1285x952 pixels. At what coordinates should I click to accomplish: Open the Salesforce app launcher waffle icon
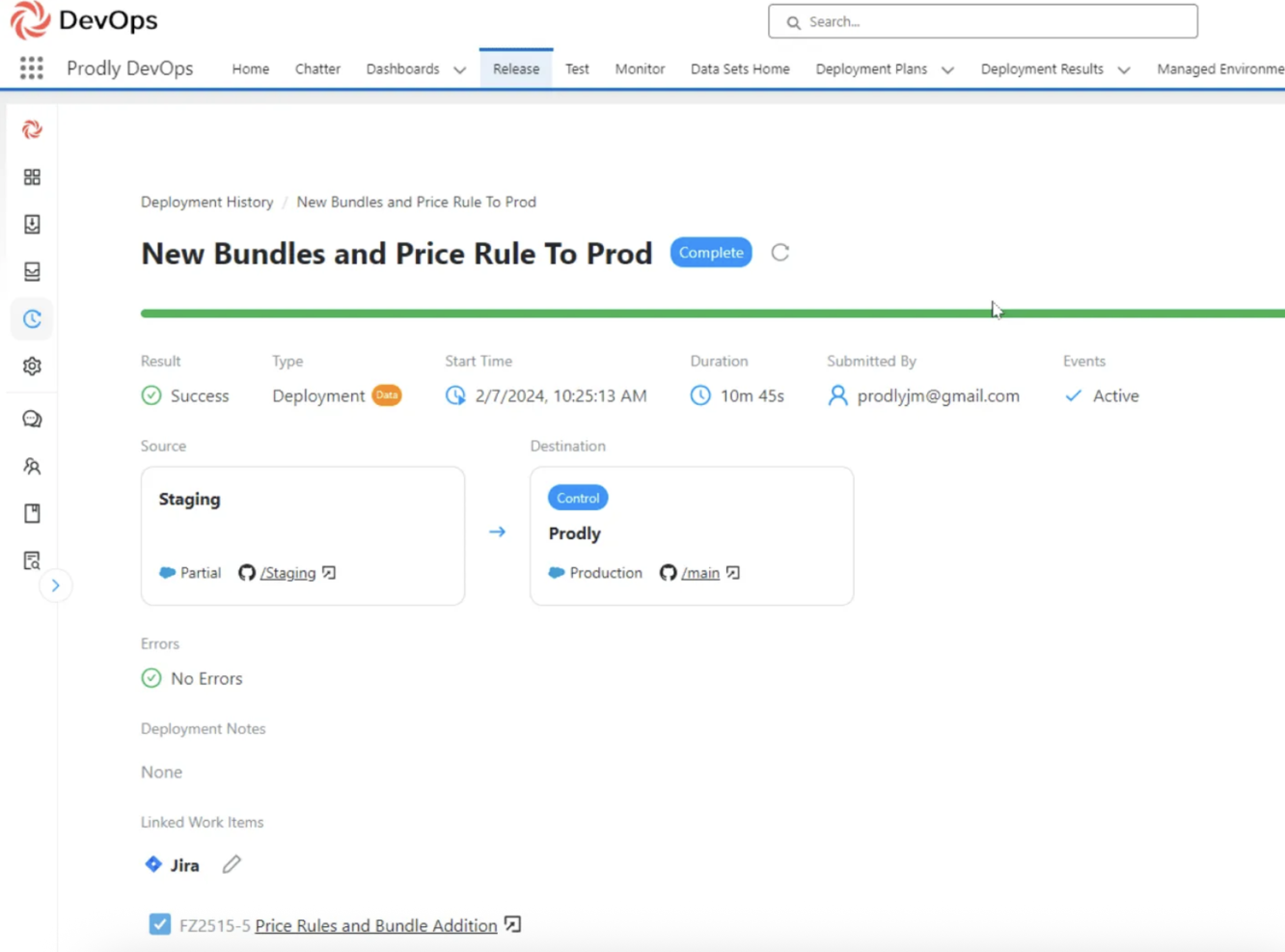pos(32,68)
